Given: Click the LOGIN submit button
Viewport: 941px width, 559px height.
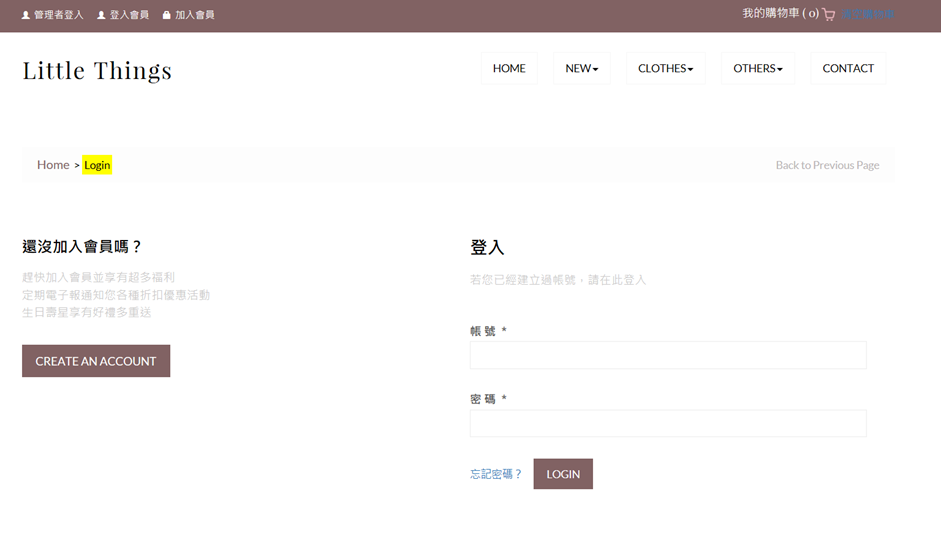Looking at the screenshot, I should click(x=563, y=474).
